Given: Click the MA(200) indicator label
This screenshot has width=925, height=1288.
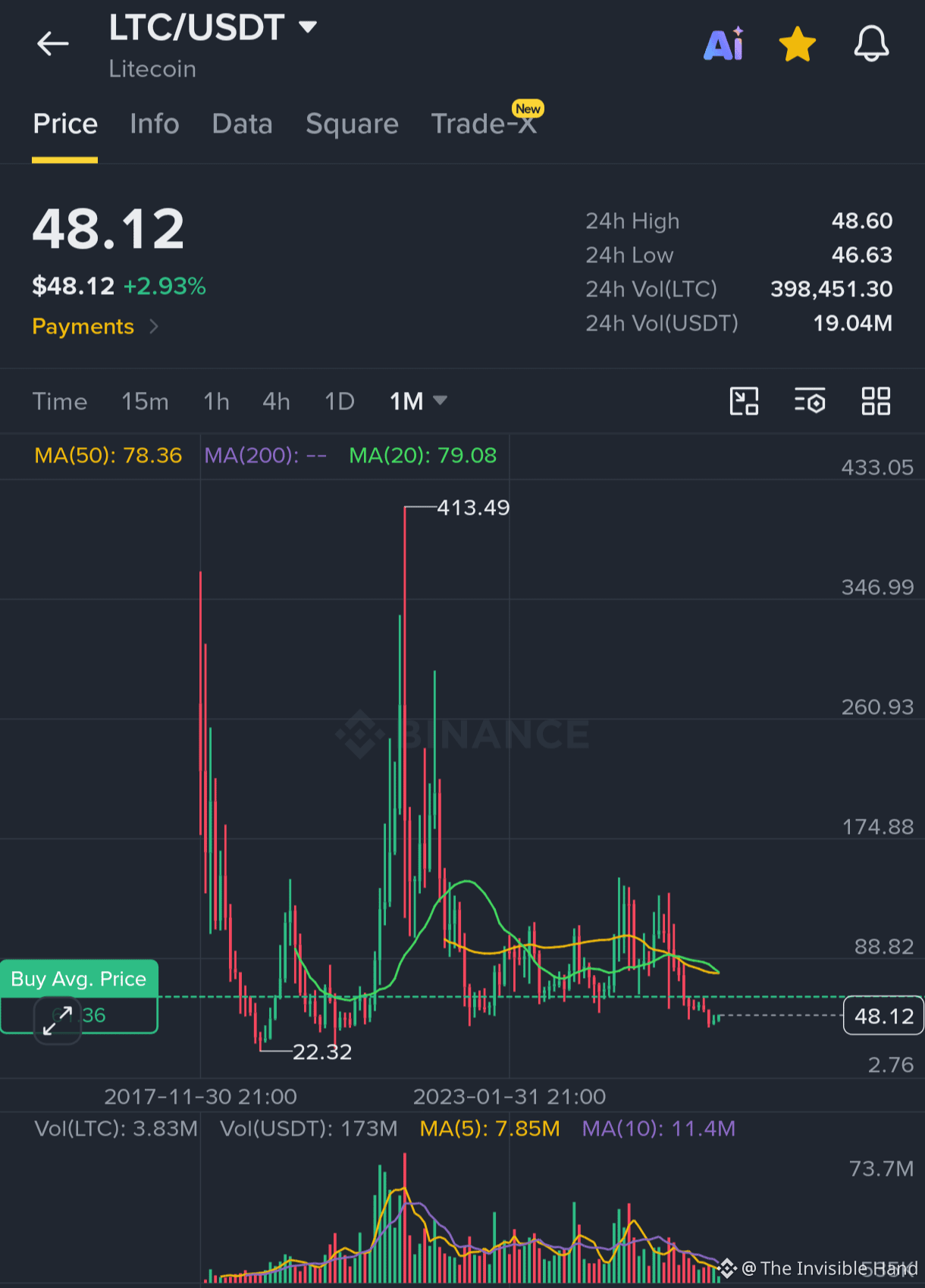Looking at the screenshot, I should pyautogui.click(x=265, y=455).
